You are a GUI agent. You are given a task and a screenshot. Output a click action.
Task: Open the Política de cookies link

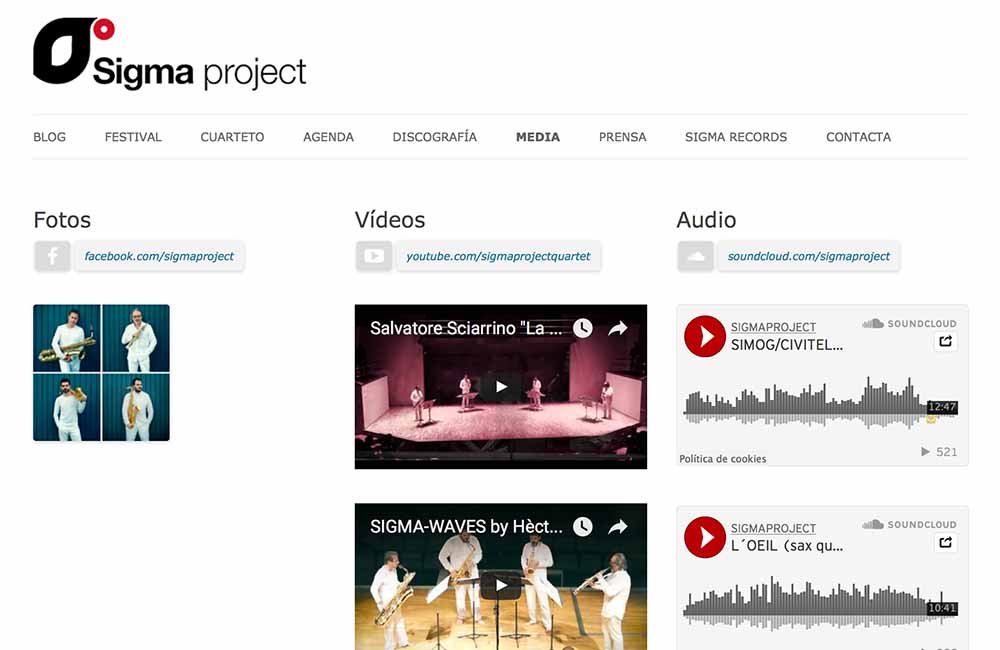[723, 459]
